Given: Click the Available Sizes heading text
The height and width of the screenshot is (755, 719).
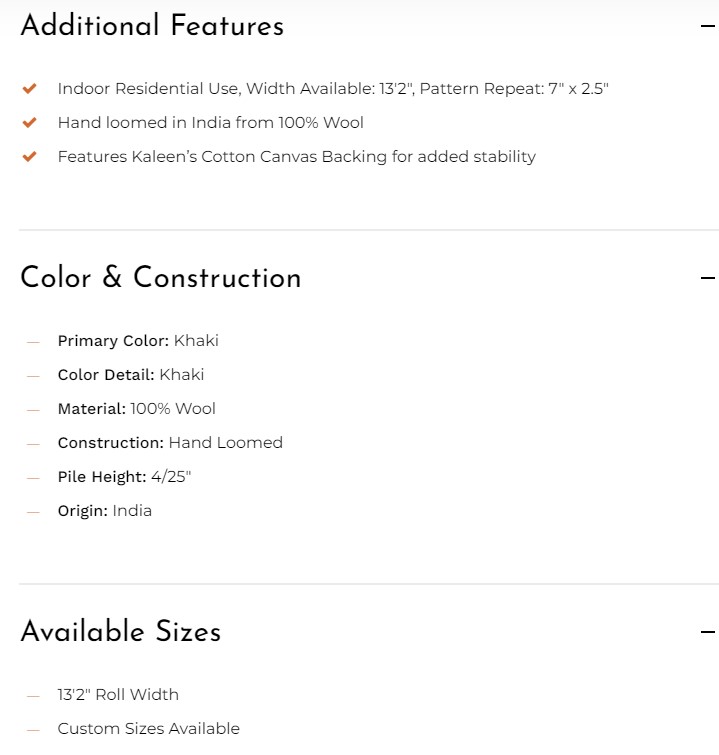Looking at the screenshot, I should [x=120, y=632].
